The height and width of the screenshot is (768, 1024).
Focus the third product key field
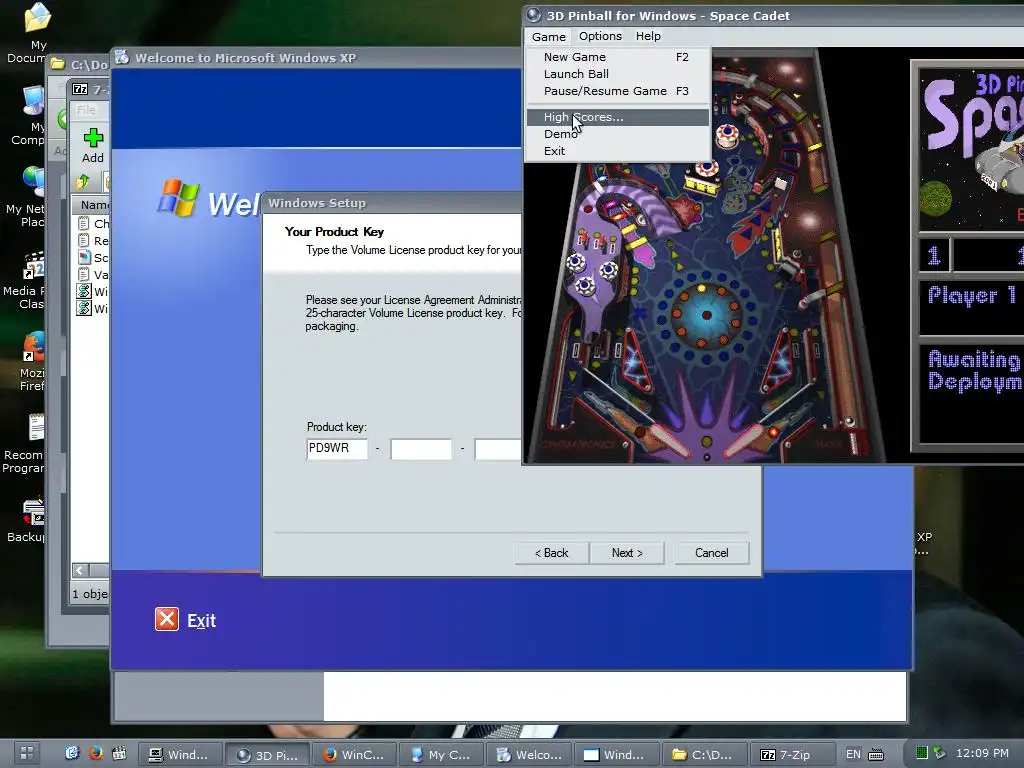tap(498, 449)
